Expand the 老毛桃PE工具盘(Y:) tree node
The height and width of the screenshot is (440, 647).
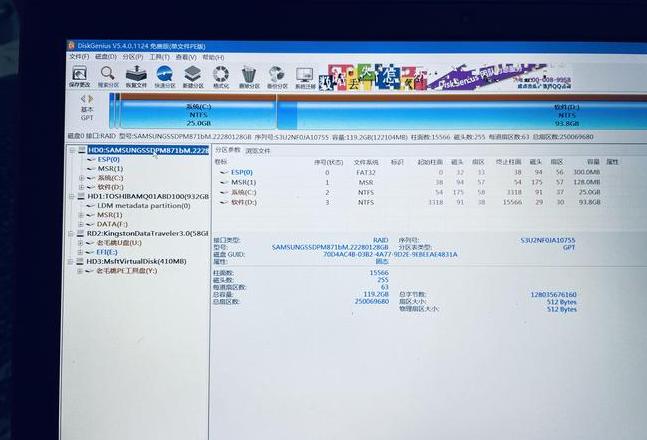[x=80, y=271]
